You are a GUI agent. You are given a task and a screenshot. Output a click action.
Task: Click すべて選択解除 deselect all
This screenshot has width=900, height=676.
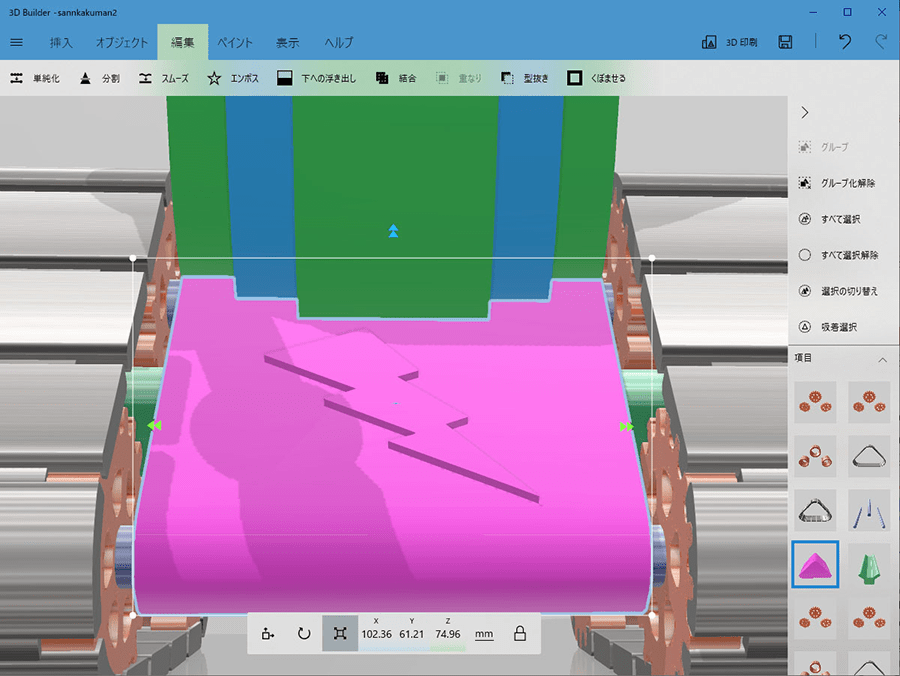point(839,255)
